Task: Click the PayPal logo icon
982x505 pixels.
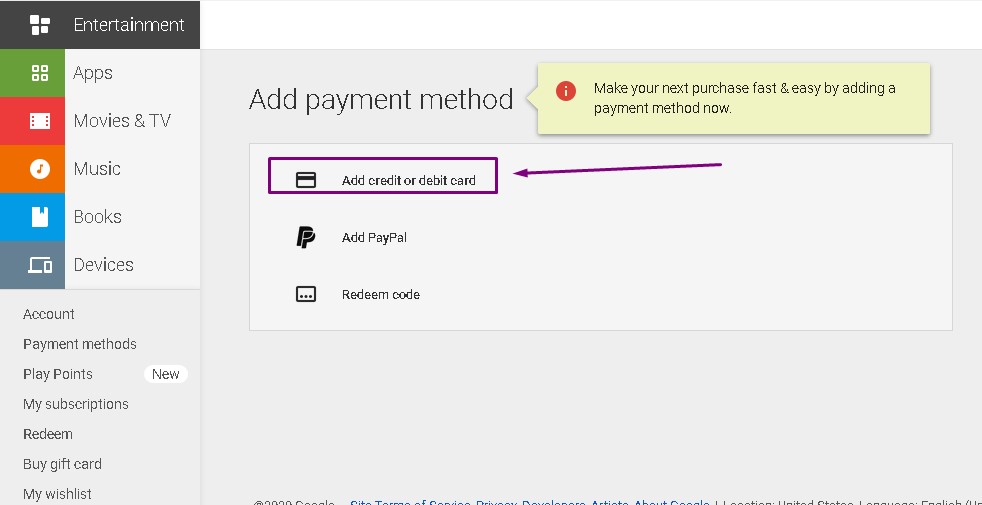Action: click(x=306, y=237)
